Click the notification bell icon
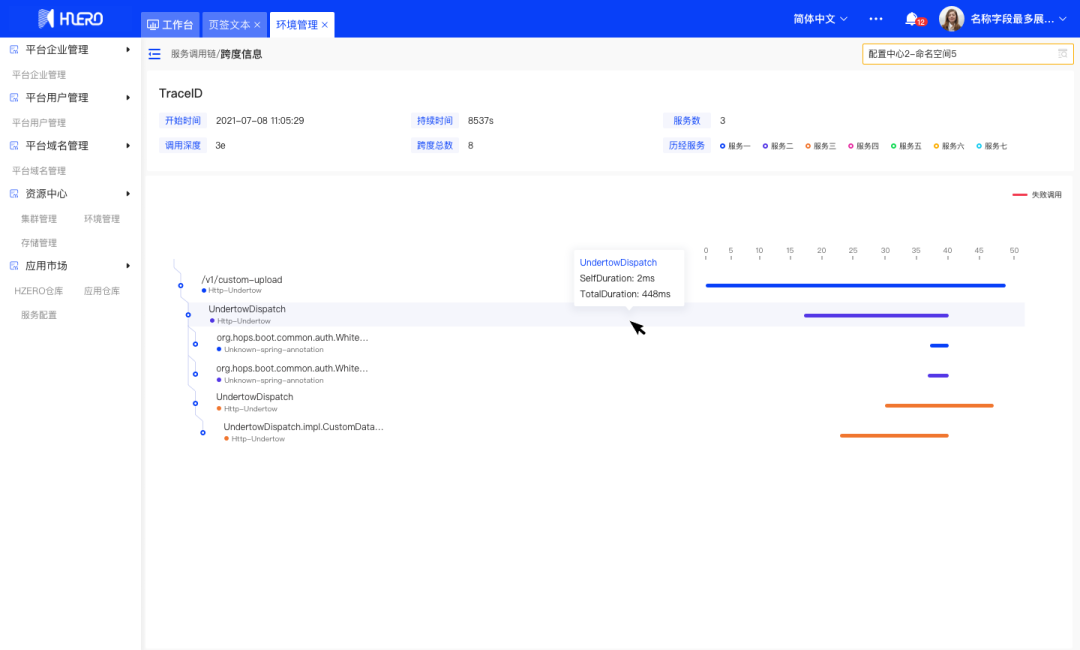 (x=911, y=19)
